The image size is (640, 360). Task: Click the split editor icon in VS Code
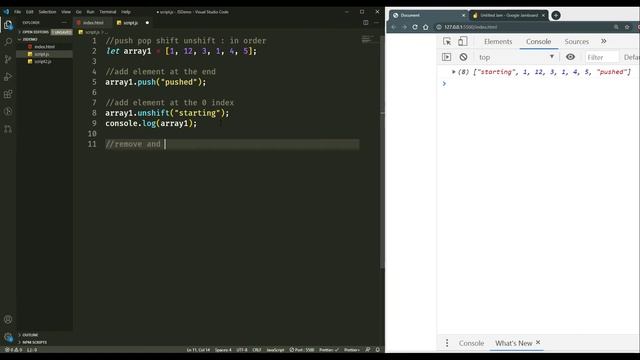tap(366, 23)
